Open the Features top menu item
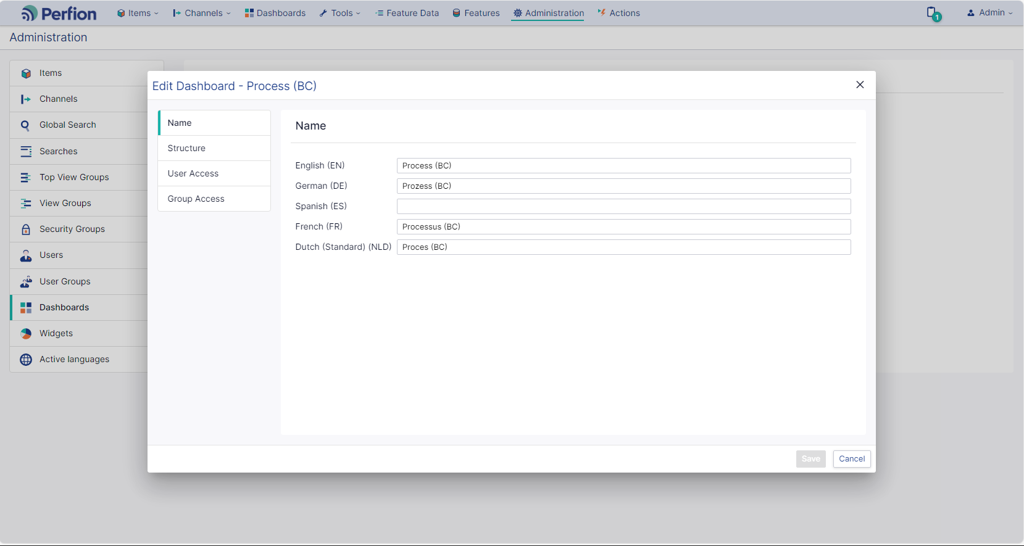 pos(476,13)
